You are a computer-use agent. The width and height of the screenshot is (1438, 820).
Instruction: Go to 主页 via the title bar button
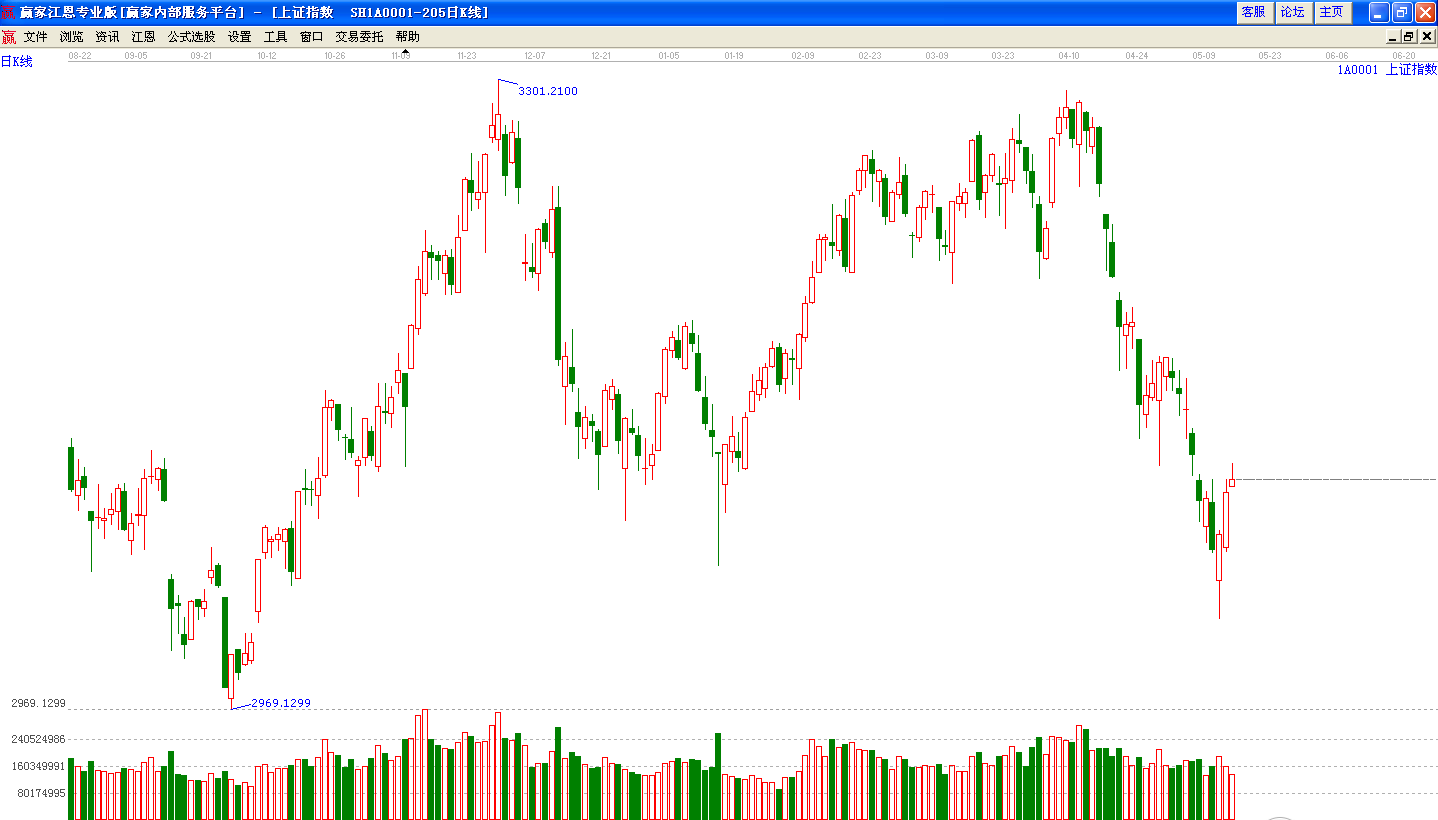click(1331, 12)
